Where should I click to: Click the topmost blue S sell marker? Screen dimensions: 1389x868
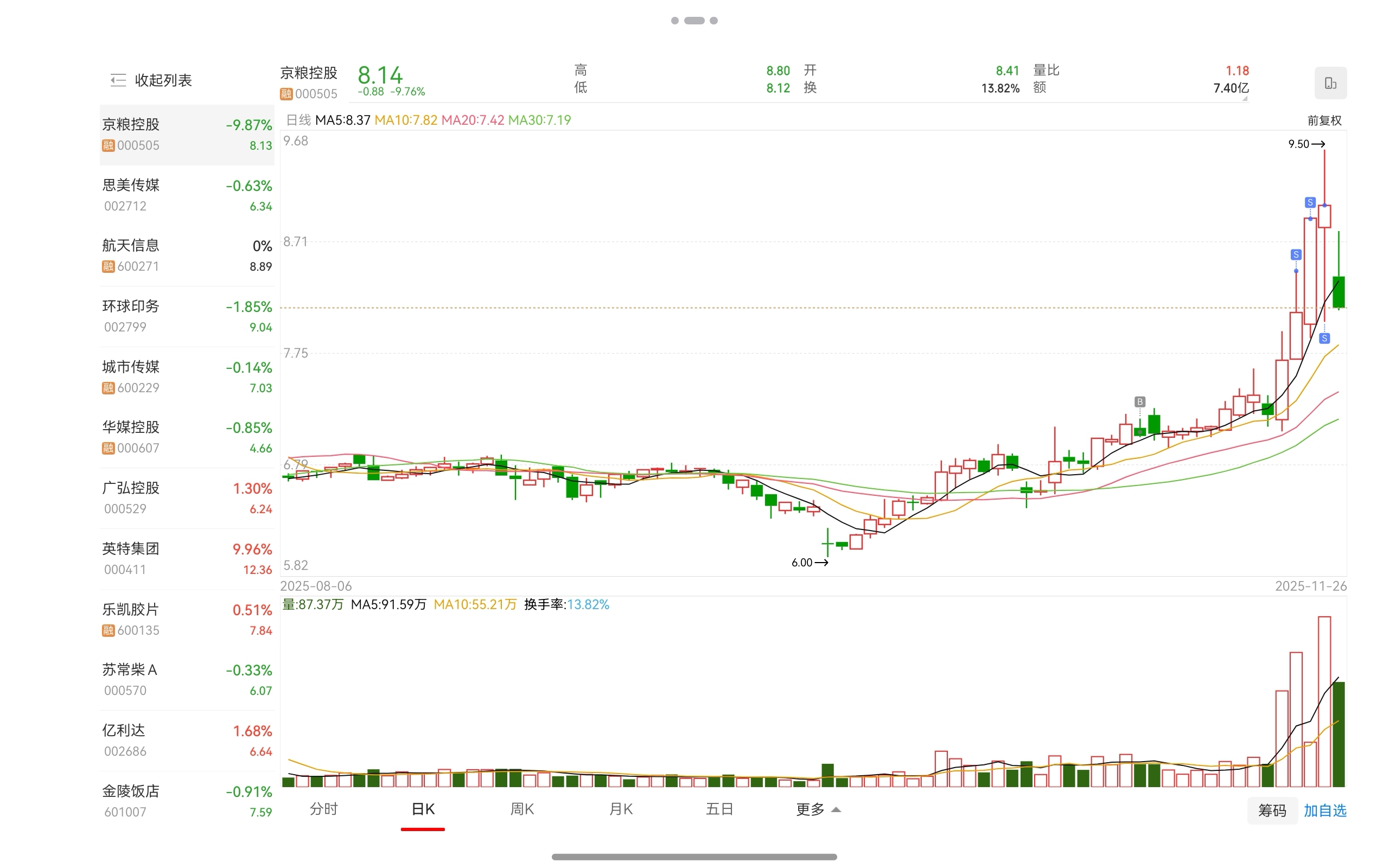(x=1310, y=202)
